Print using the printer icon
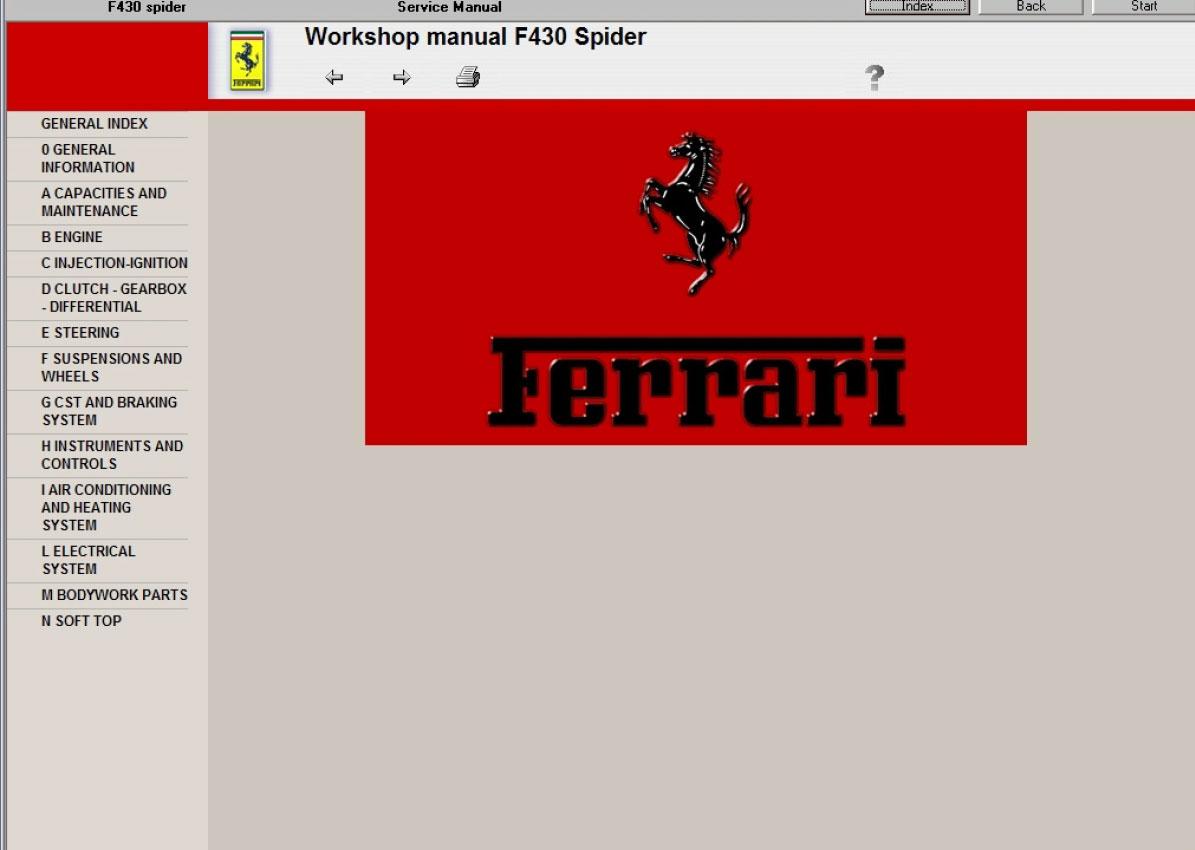 pyautogui.click(x=468, y=77)
